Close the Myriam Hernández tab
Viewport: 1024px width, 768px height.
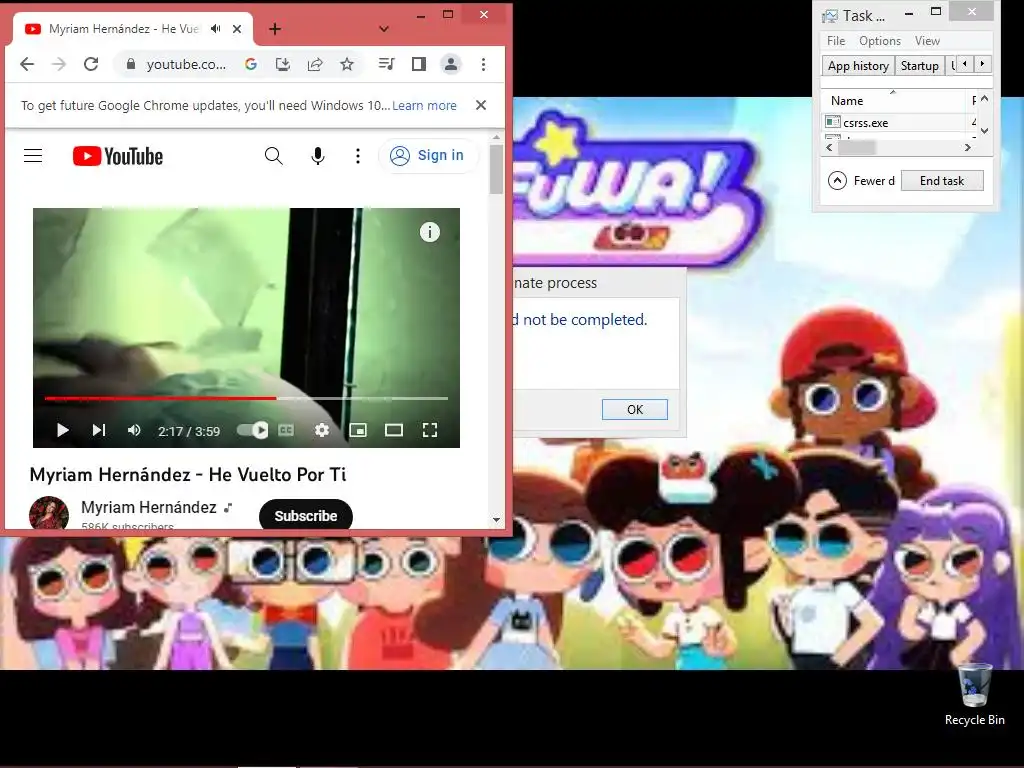237,29
